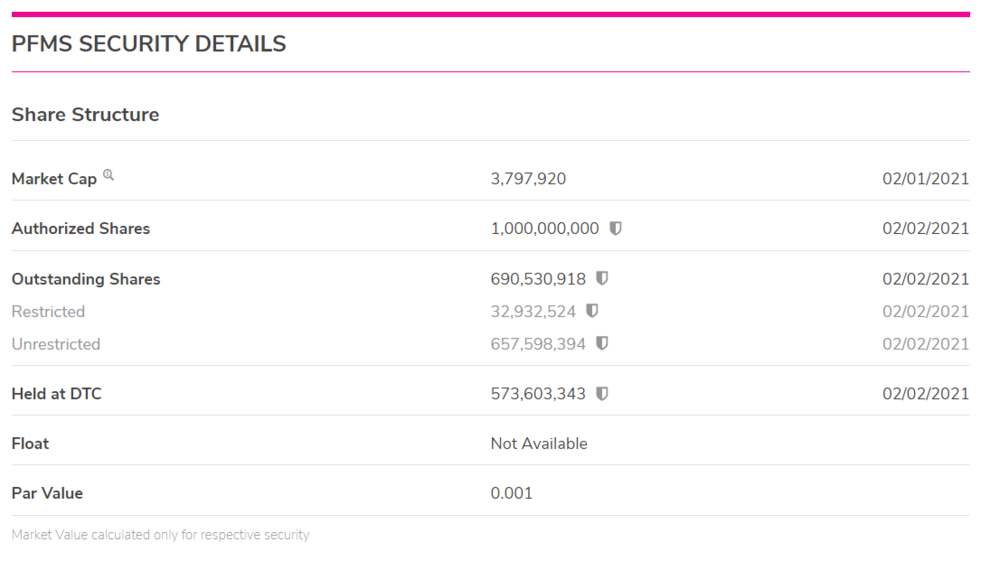This screenshot has width=1000, height=561.
Task: Click the Authorized Shares value 1,000,000,000
Action: 544,229
